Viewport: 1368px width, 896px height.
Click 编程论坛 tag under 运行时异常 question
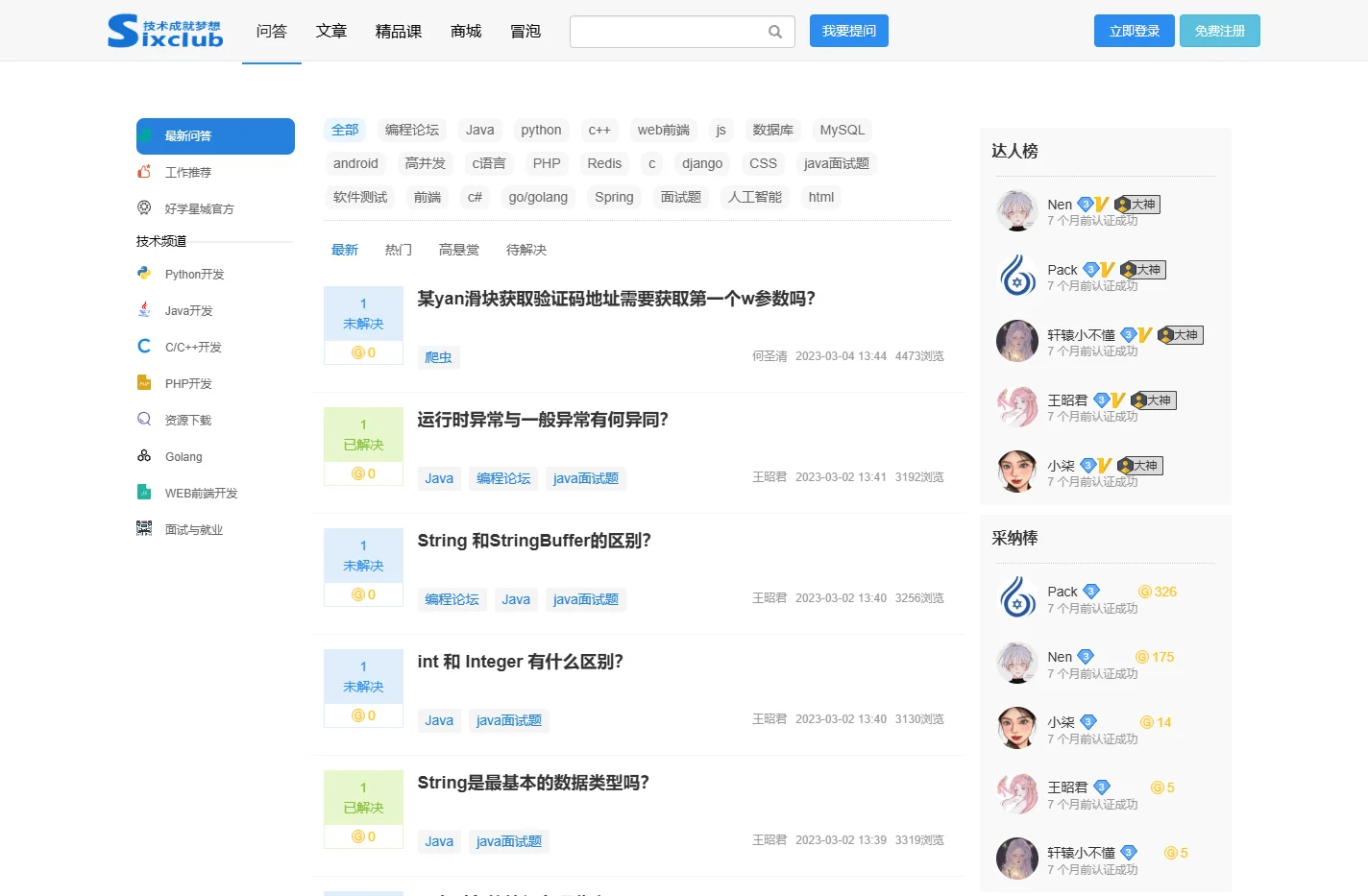coord(503,478)
